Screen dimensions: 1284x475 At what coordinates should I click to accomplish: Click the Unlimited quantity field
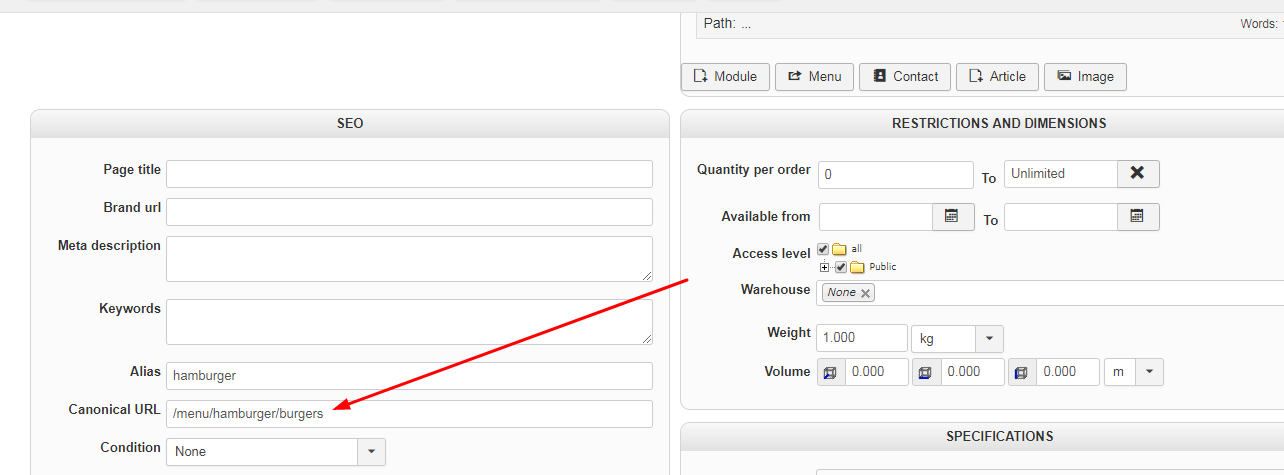click(1061, 174)
